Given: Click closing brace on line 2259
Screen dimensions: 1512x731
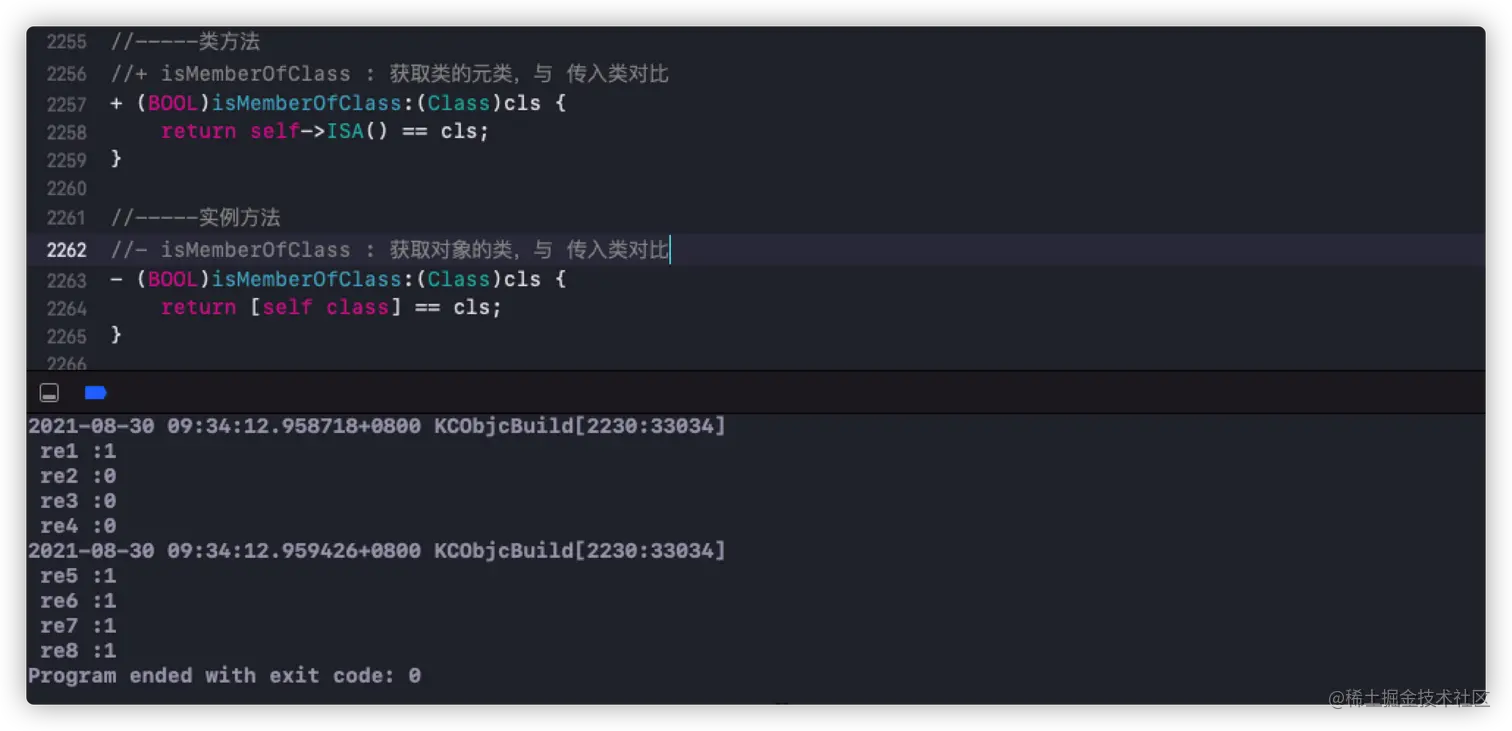Looking at the screenshot, I should tap(116, 159).
